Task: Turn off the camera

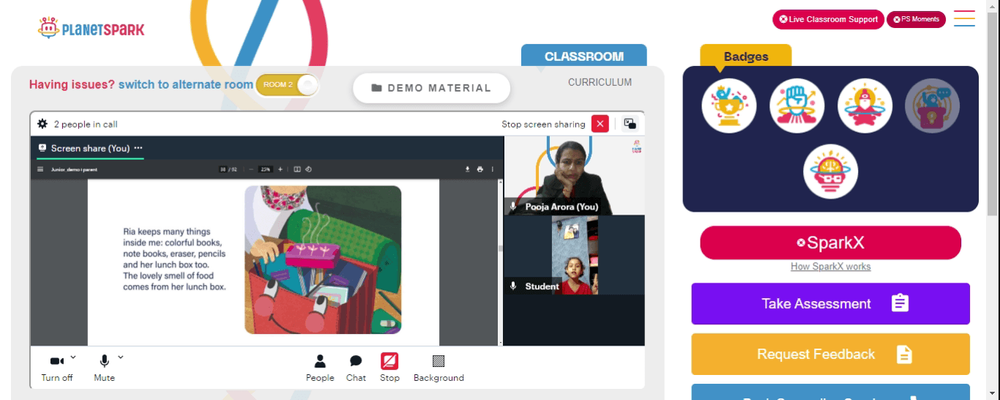Action: (x=57, y=368)
